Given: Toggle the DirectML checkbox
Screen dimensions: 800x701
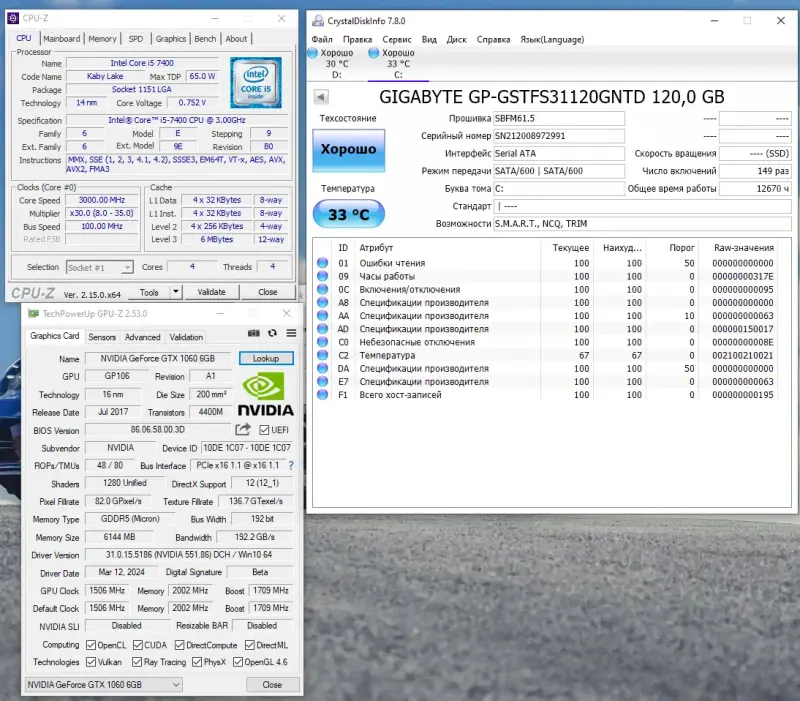Looking at the screenshot, I should coord(250,645).
